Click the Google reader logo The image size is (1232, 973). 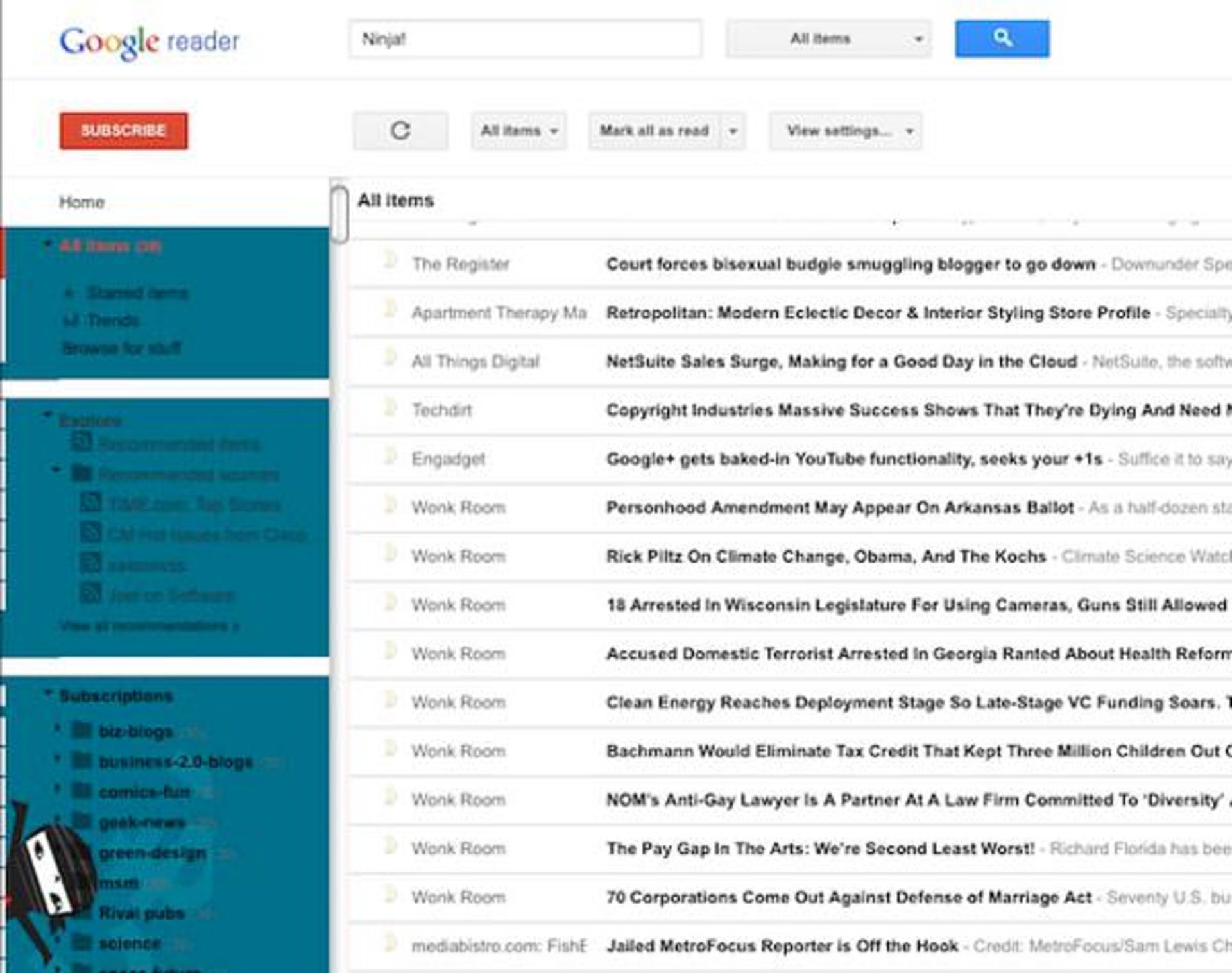coord(150,42)
